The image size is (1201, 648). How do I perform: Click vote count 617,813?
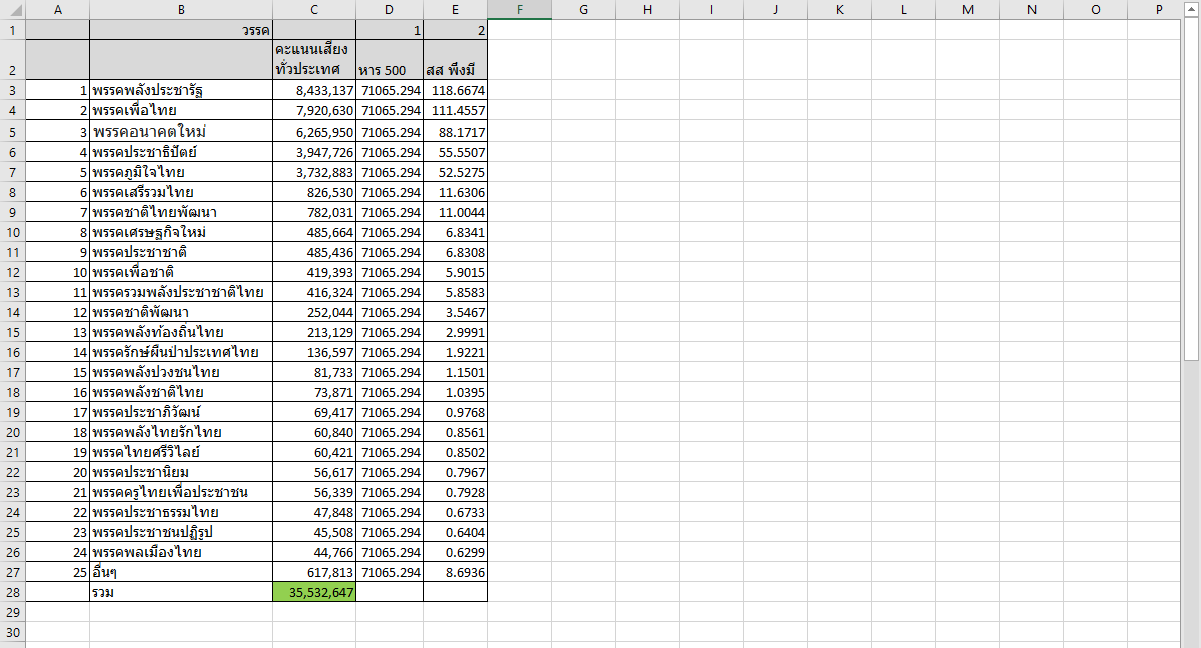pos(314,571)
